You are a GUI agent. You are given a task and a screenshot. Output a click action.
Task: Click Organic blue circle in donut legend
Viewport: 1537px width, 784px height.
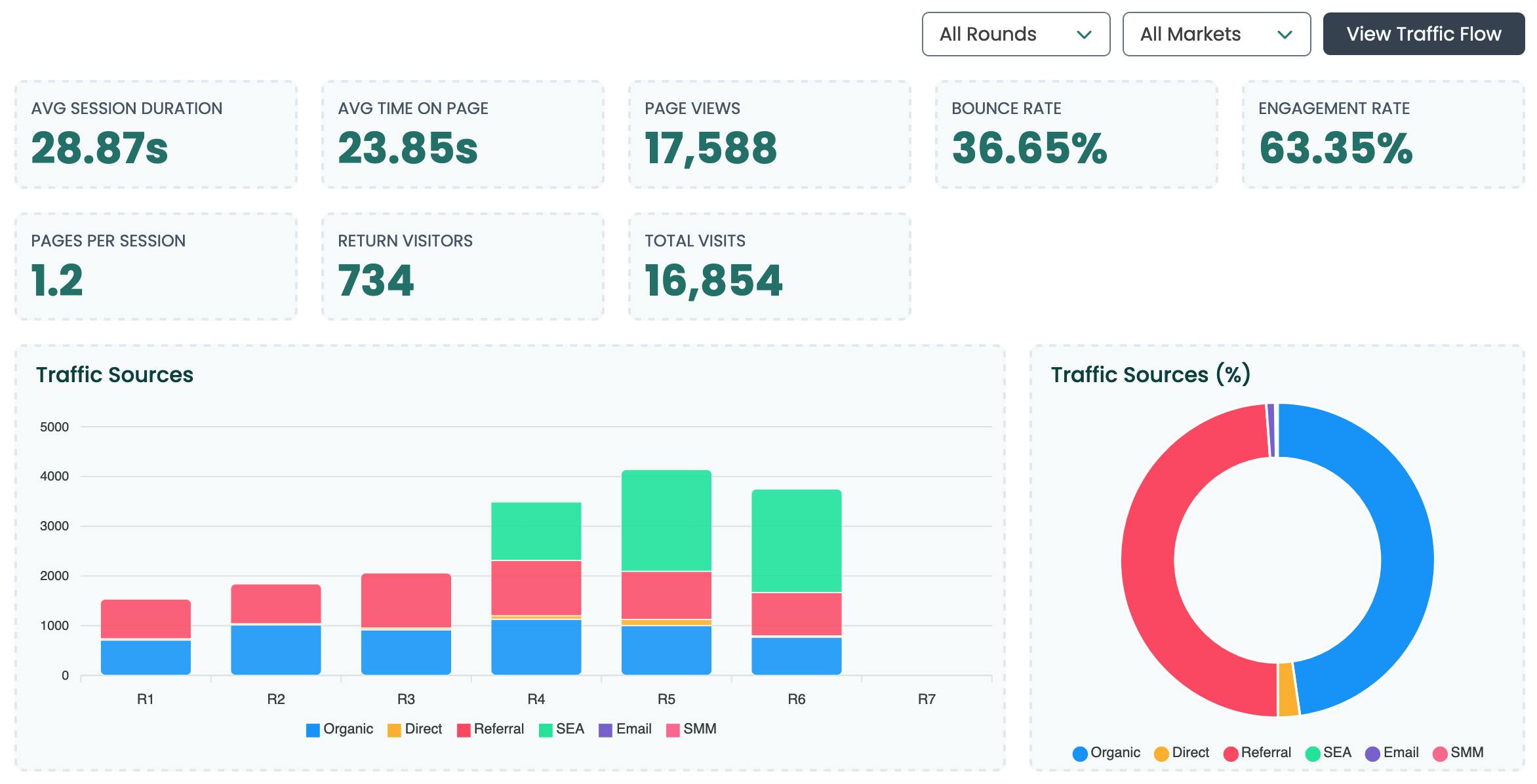[x=1080, y=753]
